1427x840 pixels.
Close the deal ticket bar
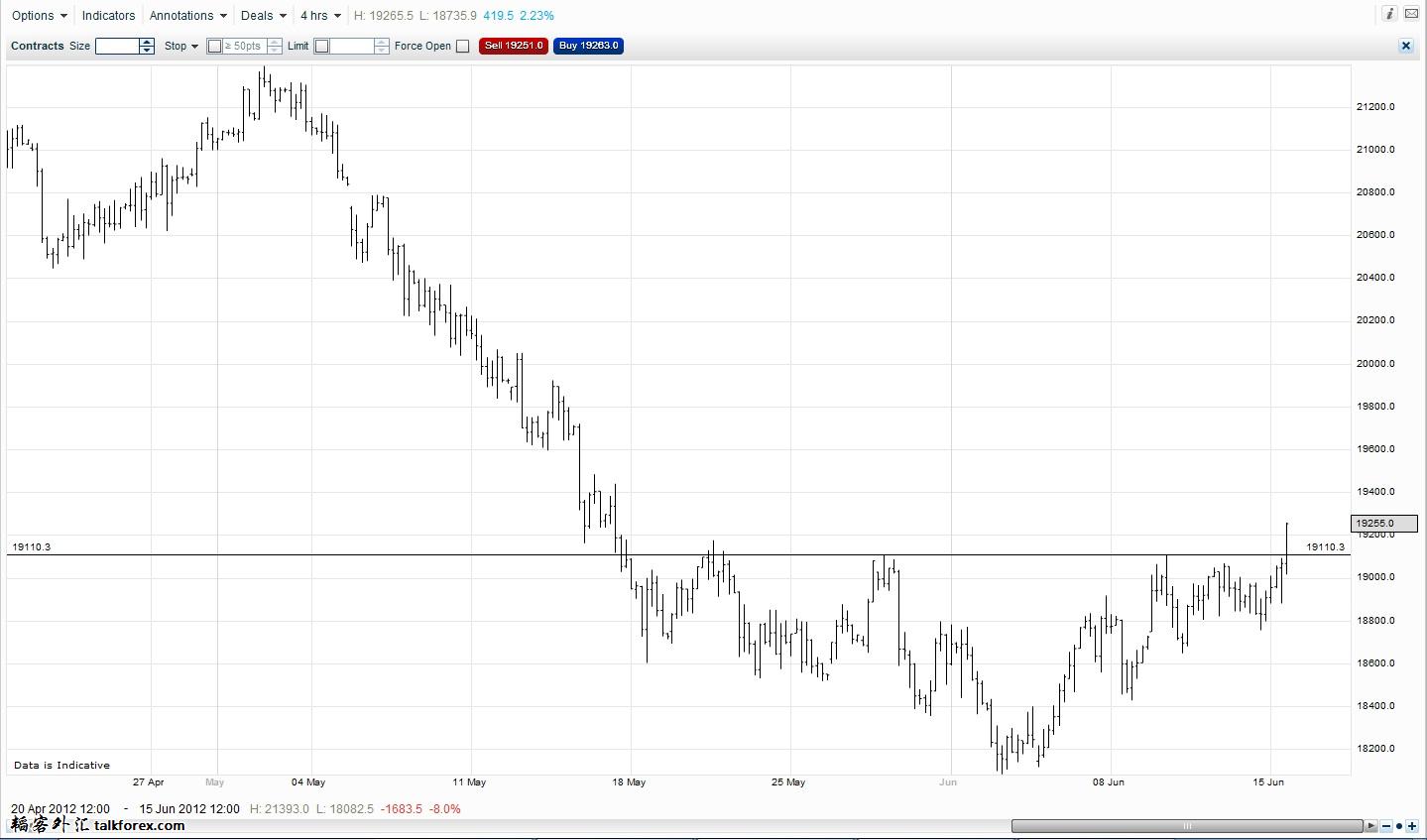point(1405,46)
